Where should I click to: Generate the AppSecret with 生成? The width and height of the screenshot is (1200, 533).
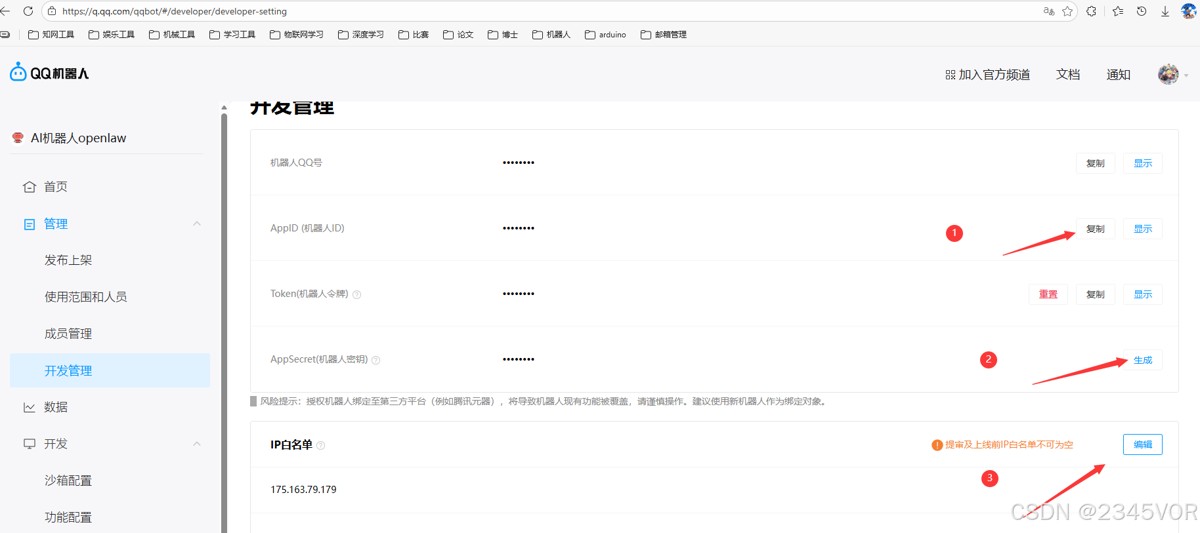tap(1142, 360)
